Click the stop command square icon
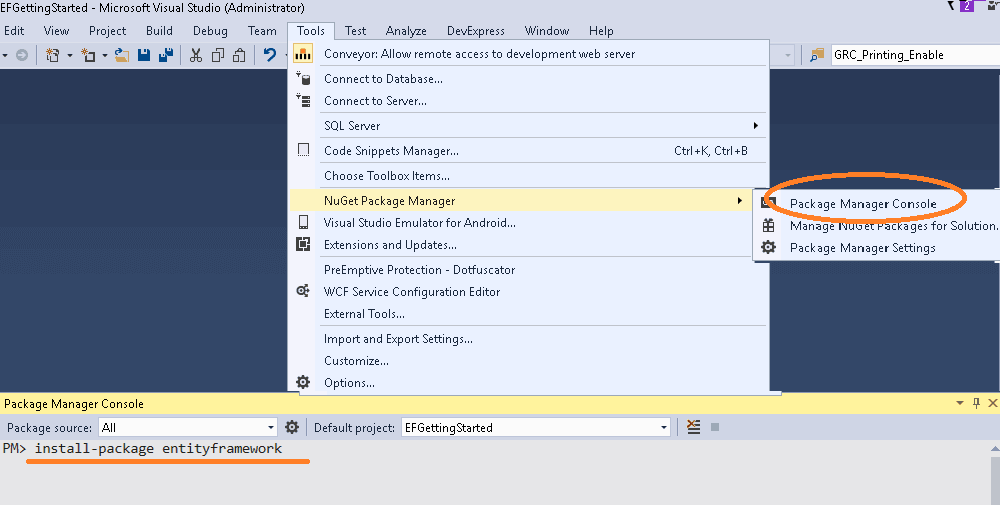Viewport: 1000px width, 505px height. [x=715, y=427]
